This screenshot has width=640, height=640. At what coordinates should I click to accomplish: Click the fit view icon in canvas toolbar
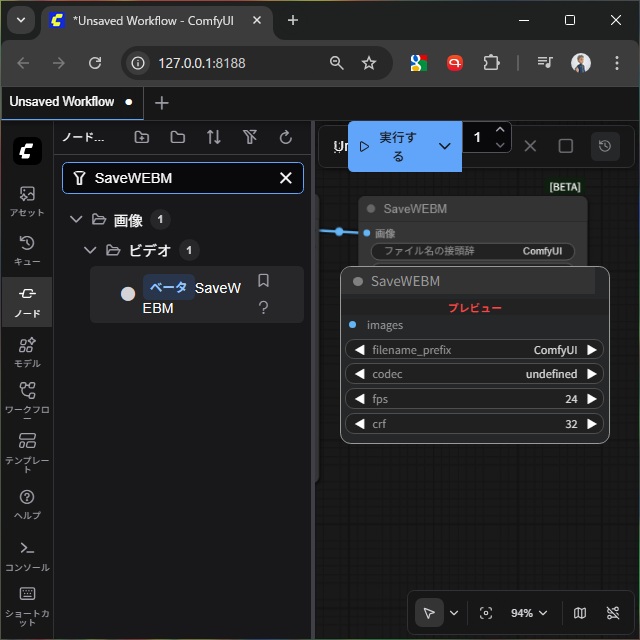point(486,613)
